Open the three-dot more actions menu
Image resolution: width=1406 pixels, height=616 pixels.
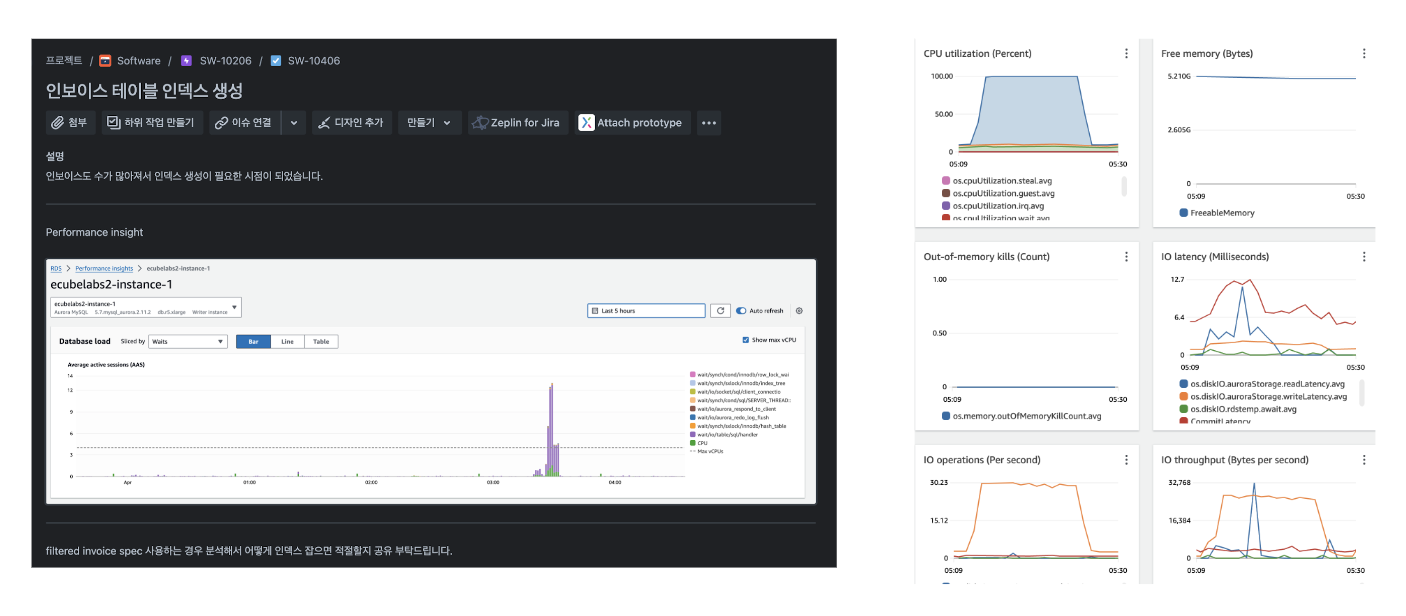(x=709, y=123)
